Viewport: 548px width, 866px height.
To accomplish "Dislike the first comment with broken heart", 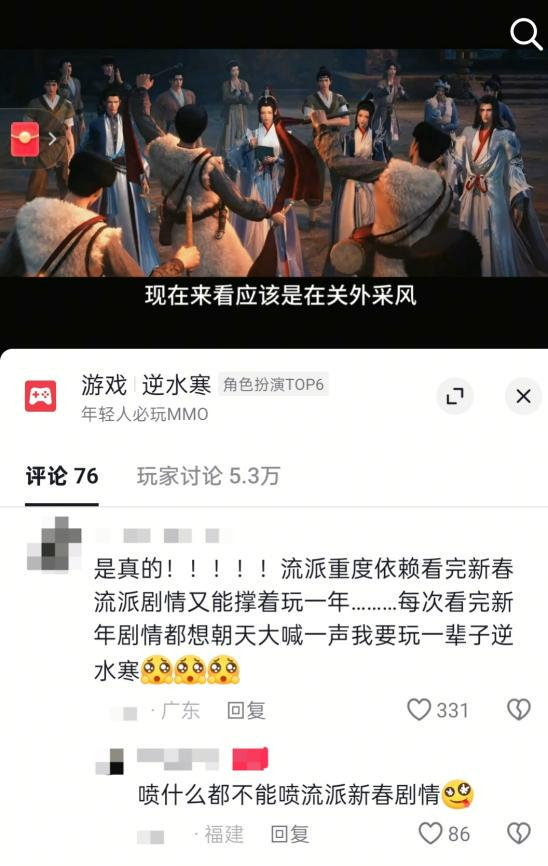I will pyautogui.click(x=519, y=710).
